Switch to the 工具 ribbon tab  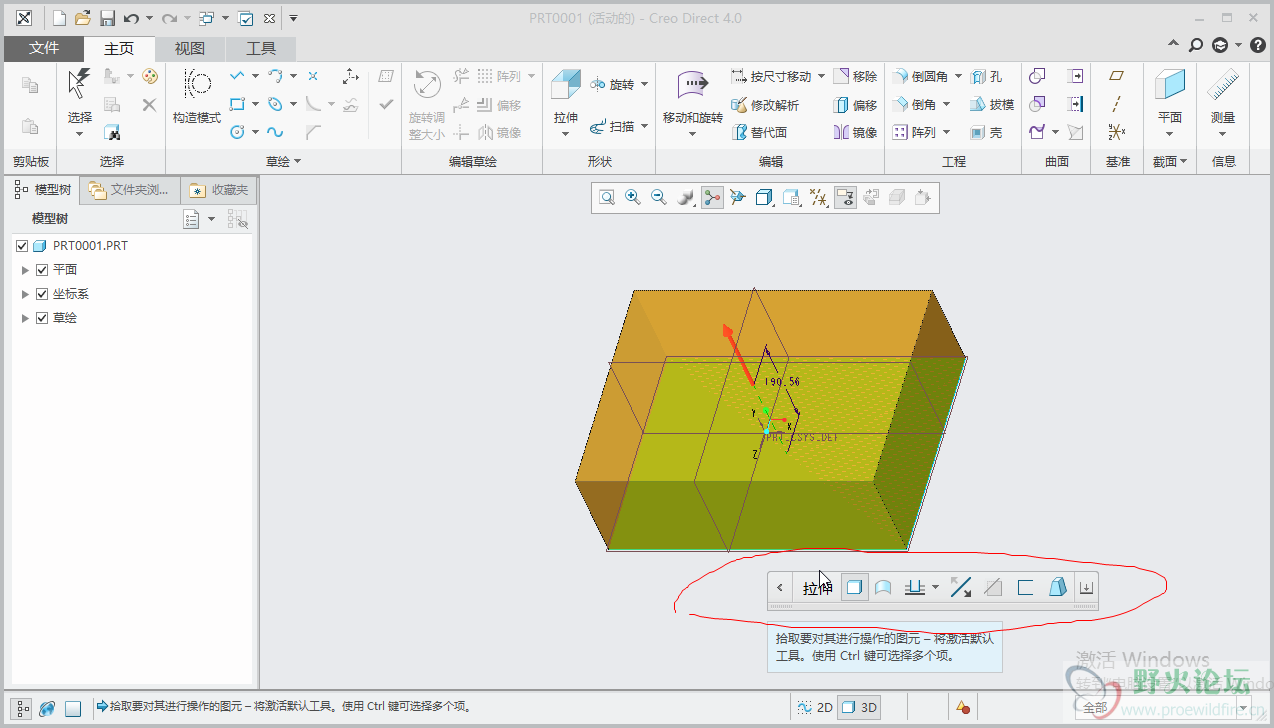point(261,48)
